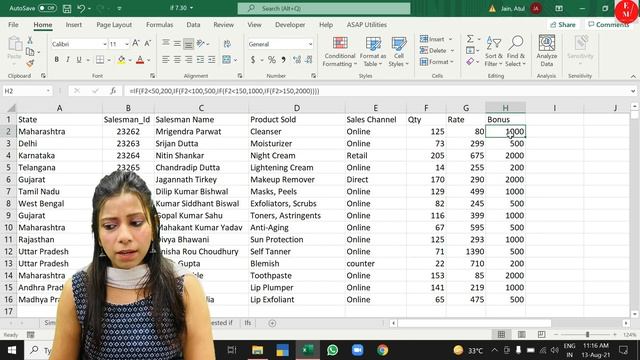The height and width of the screenshot is (360, 640).
Task: Switch to the Formulas tab
Action: pyautogui.click(x=160, y=24)
